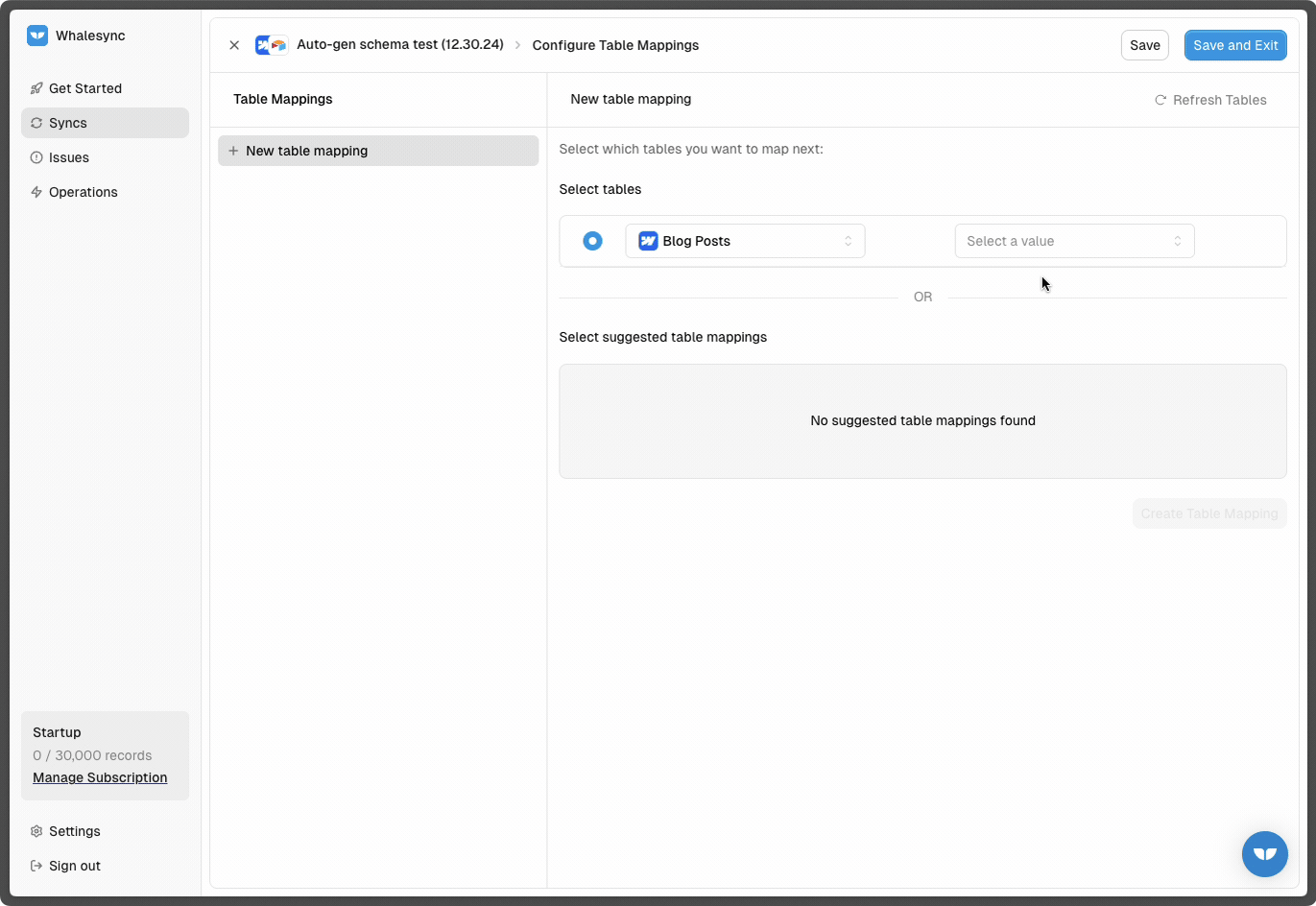Open the Select a value dropdown
Viewport: 1316px width, 906px height.
1074,241
